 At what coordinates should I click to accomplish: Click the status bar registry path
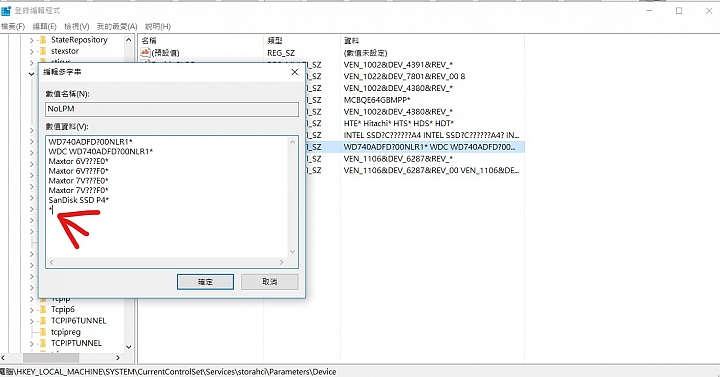click(168, 371)
